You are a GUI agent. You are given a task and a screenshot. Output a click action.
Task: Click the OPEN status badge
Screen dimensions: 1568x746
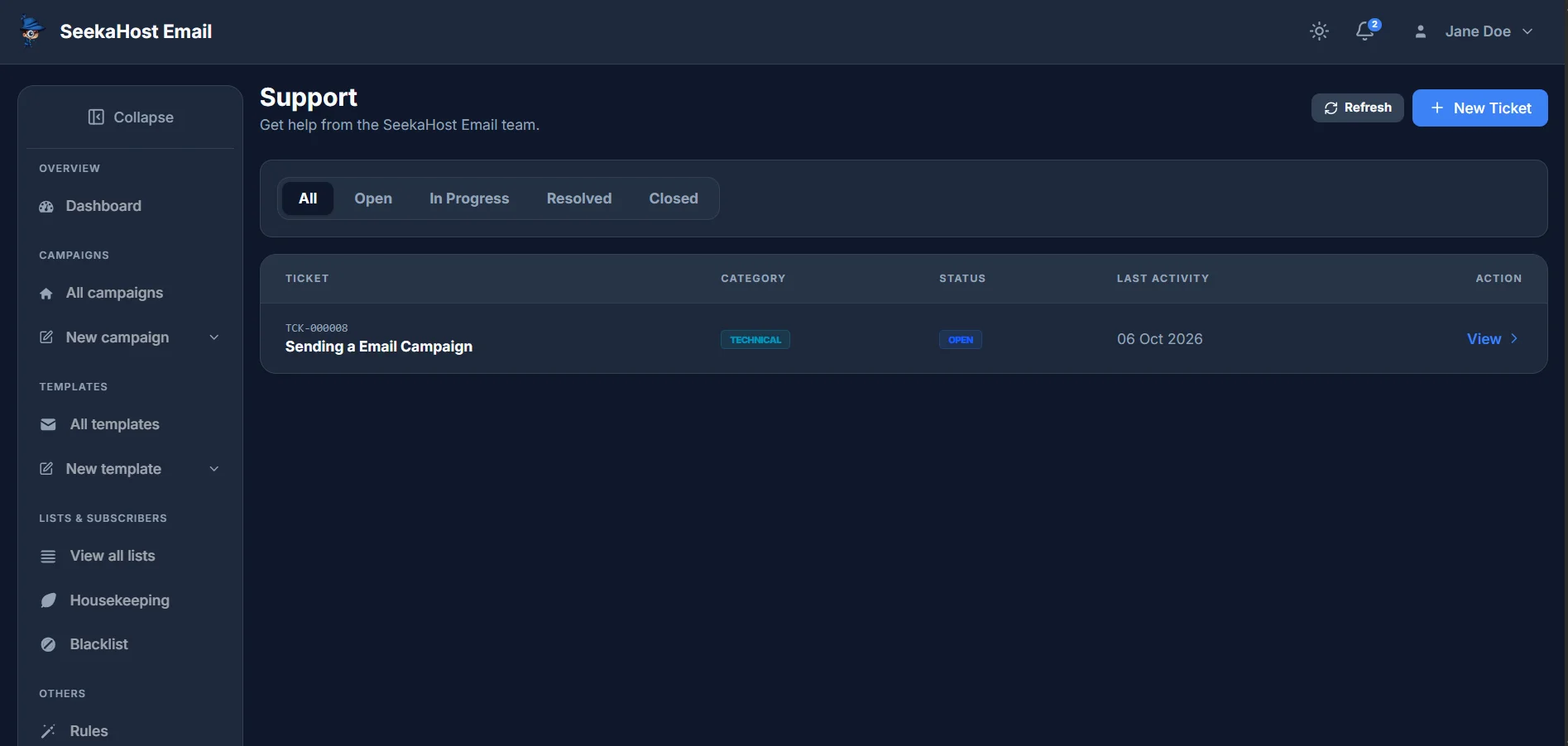click(960, 340)
